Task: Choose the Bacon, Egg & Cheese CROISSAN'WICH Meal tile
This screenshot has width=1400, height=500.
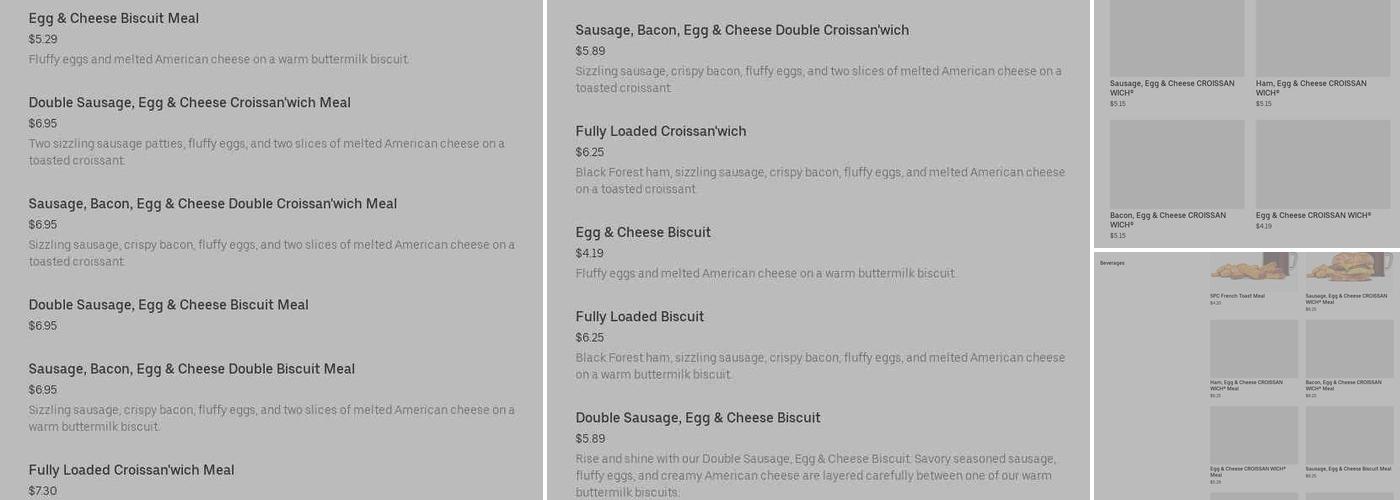Action: (x=1349, y=349)
